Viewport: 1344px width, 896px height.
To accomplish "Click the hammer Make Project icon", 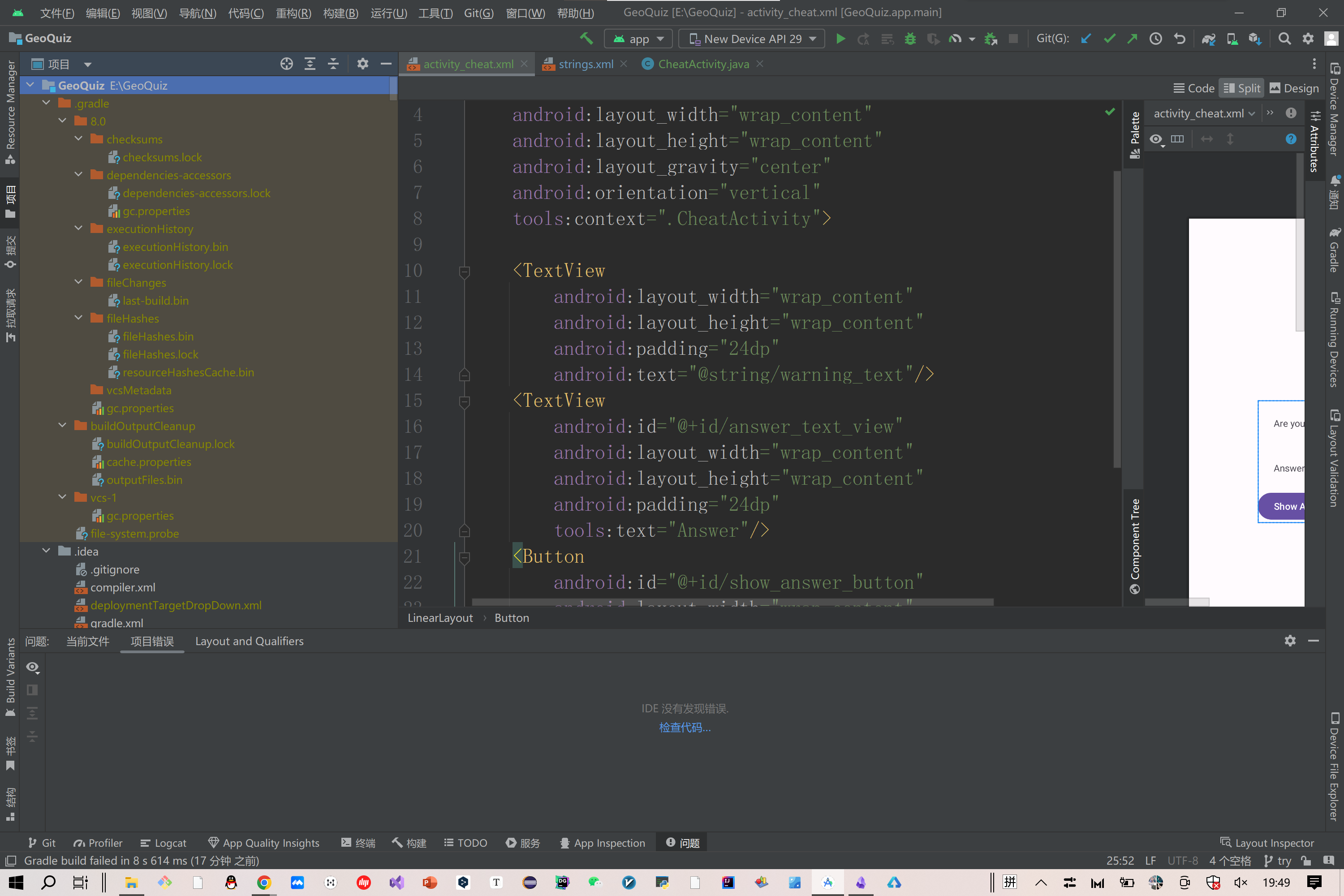I will (x=586, y=39).
